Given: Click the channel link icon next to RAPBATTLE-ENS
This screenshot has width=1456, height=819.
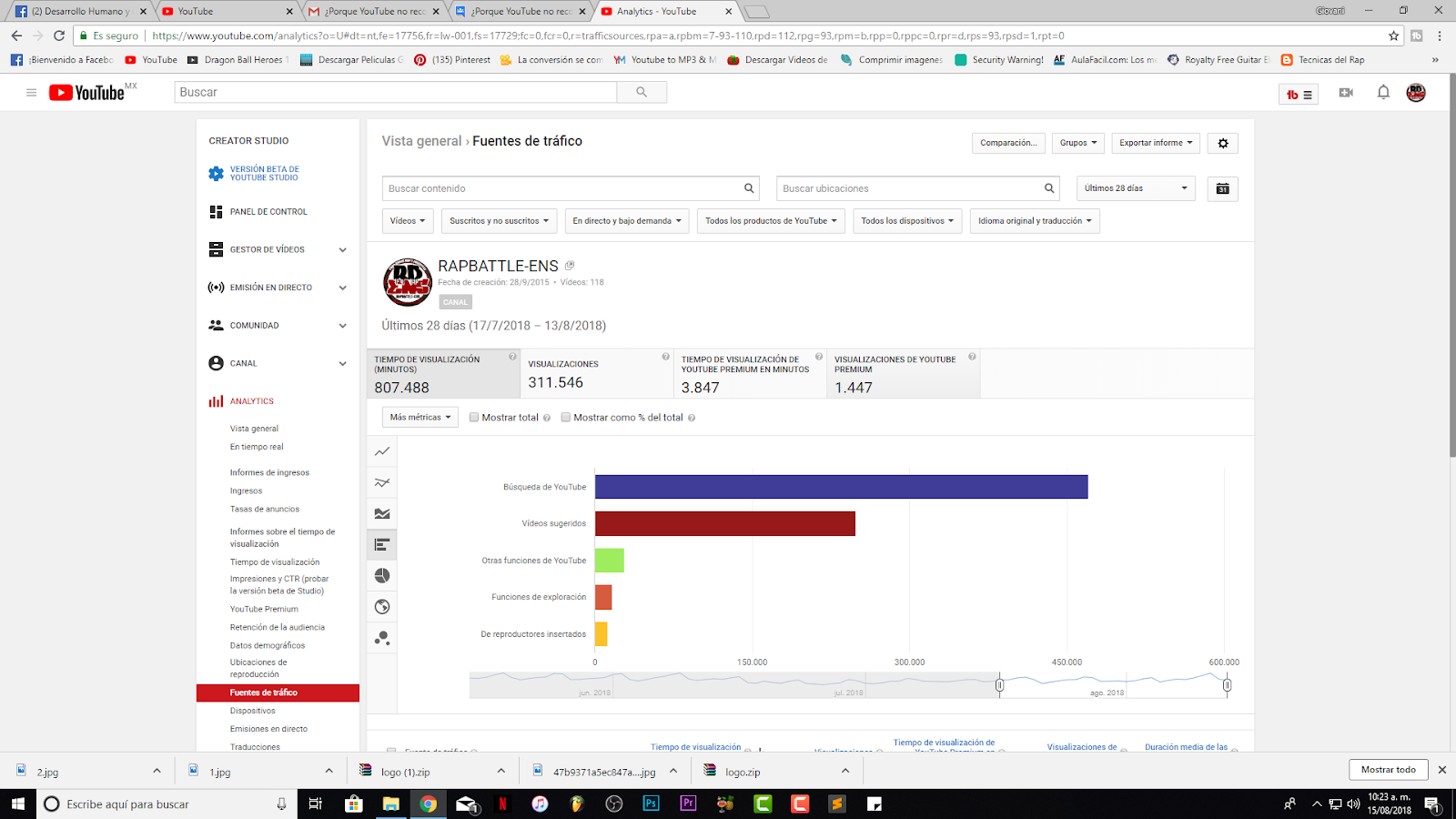Looking at the screenshot, I should tap(570, 266).
